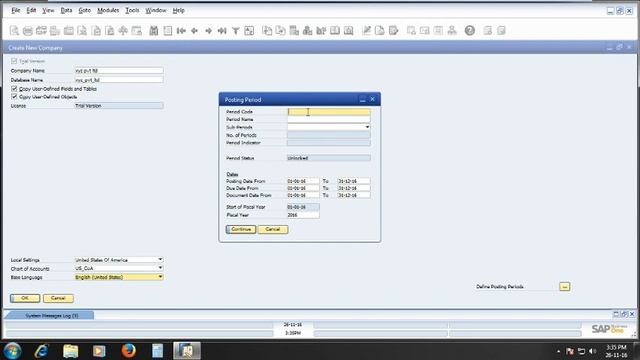Select the System Messages Log tab
Screen dimensions: 640x360
pos(51,316)
